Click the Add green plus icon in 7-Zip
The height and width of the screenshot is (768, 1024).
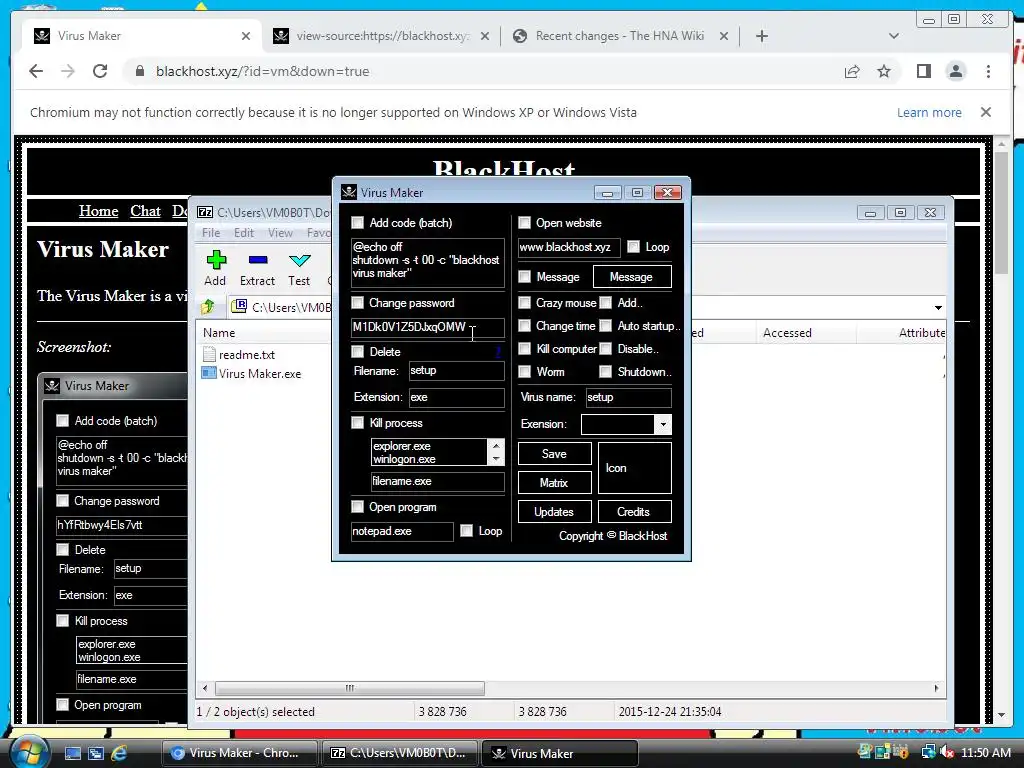click(x=216, y=260)
